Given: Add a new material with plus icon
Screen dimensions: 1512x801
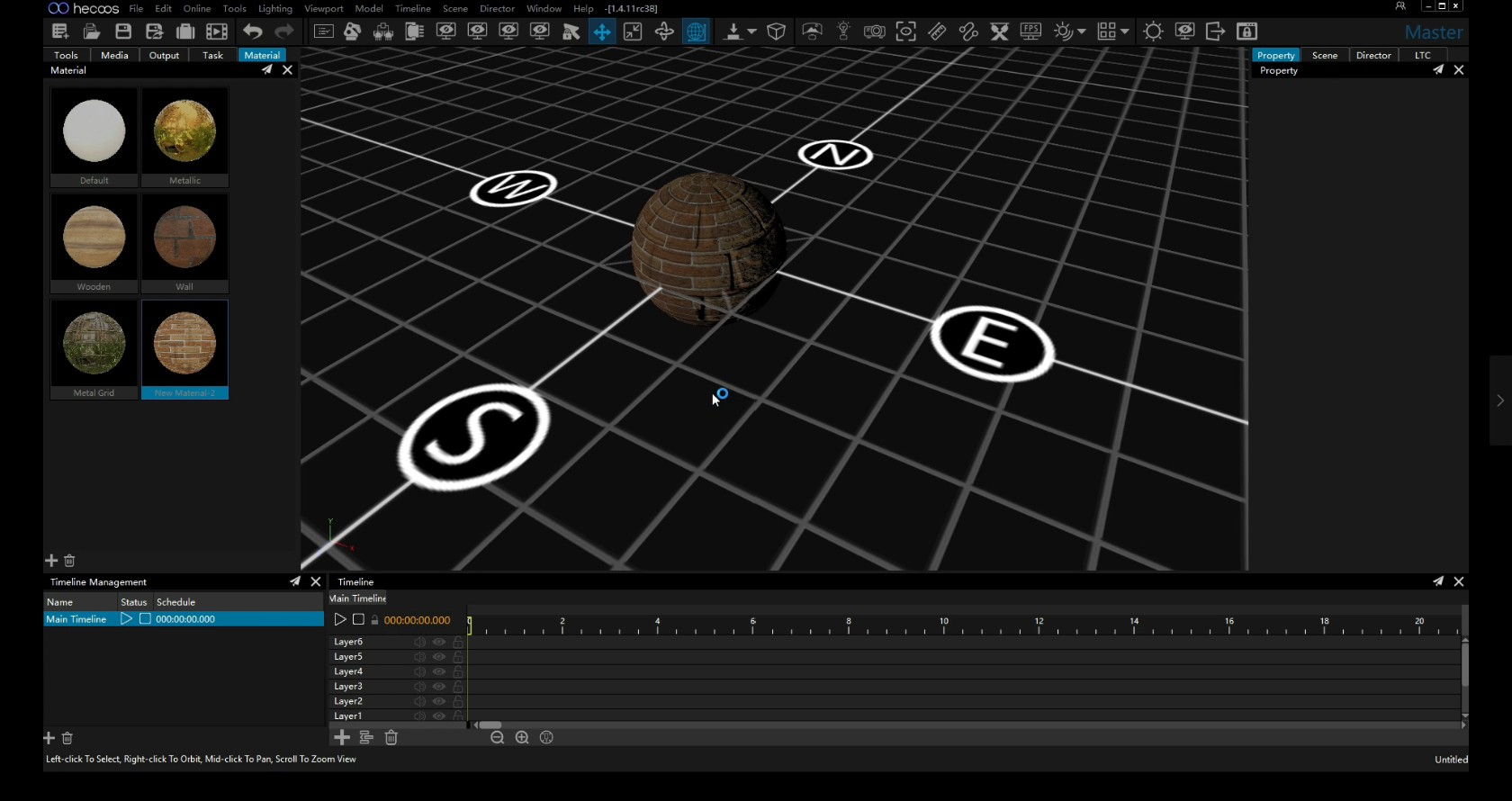Looking at the screenshot, I should point(51,561).
